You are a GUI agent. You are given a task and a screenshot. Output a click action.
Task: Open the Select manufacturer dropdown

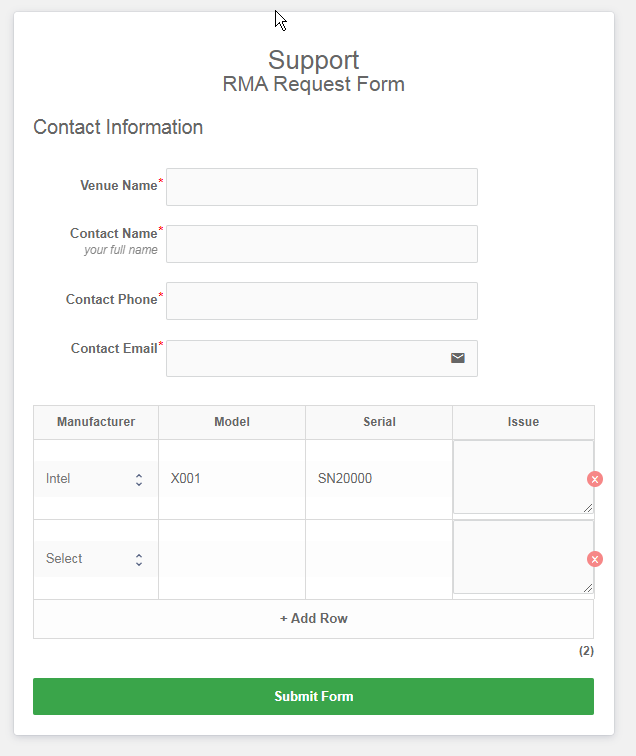tap(95, 559)
